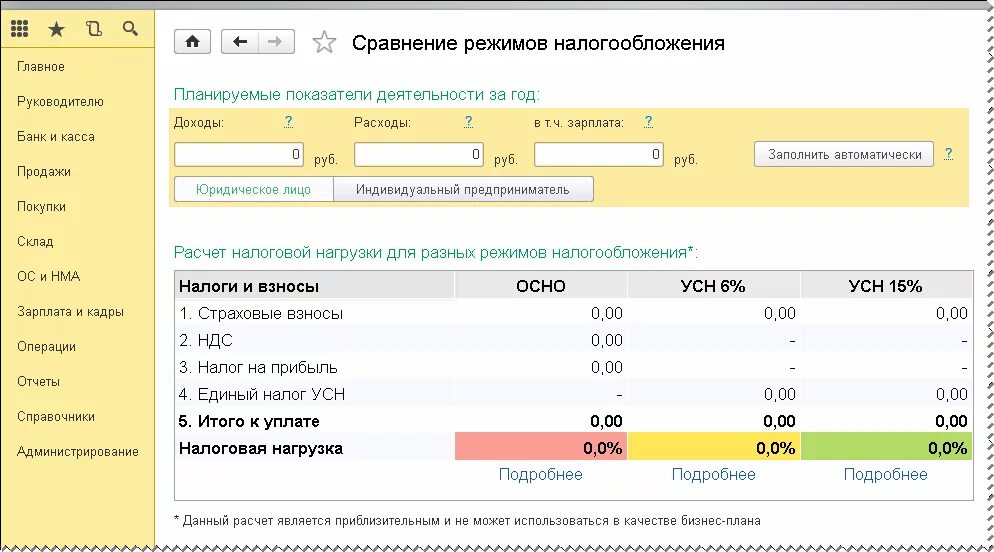Open Справочники section
Viewport: 994px width, 552px height.
tap(56, 416)
